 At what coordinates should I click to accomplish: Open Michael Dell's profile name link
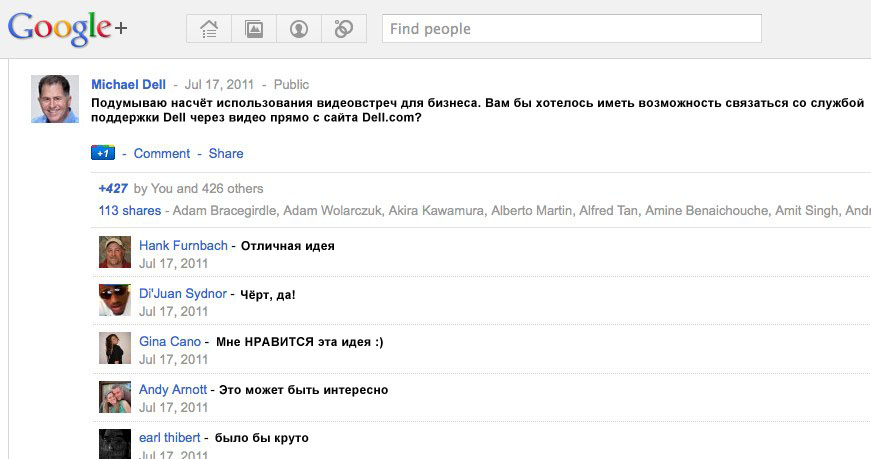[x=128, y=84]
